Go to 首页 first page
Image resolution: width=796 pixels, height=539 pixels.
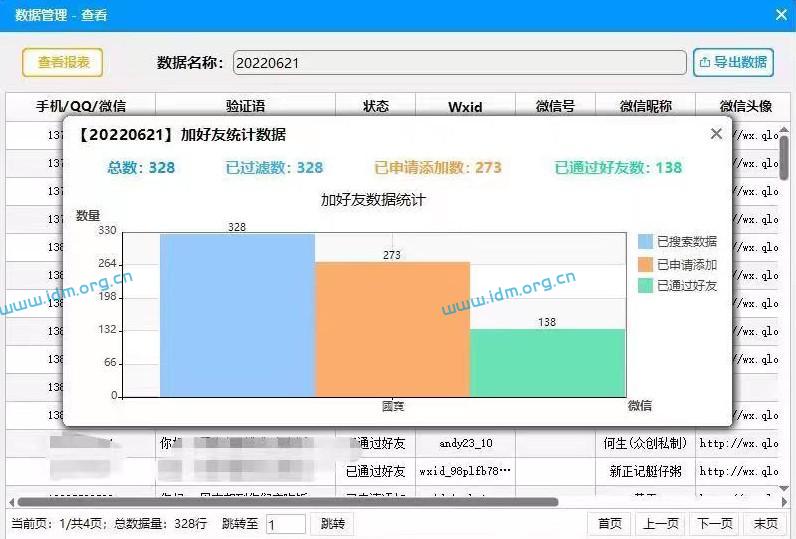pyautogui.click(x=610, y=524)
